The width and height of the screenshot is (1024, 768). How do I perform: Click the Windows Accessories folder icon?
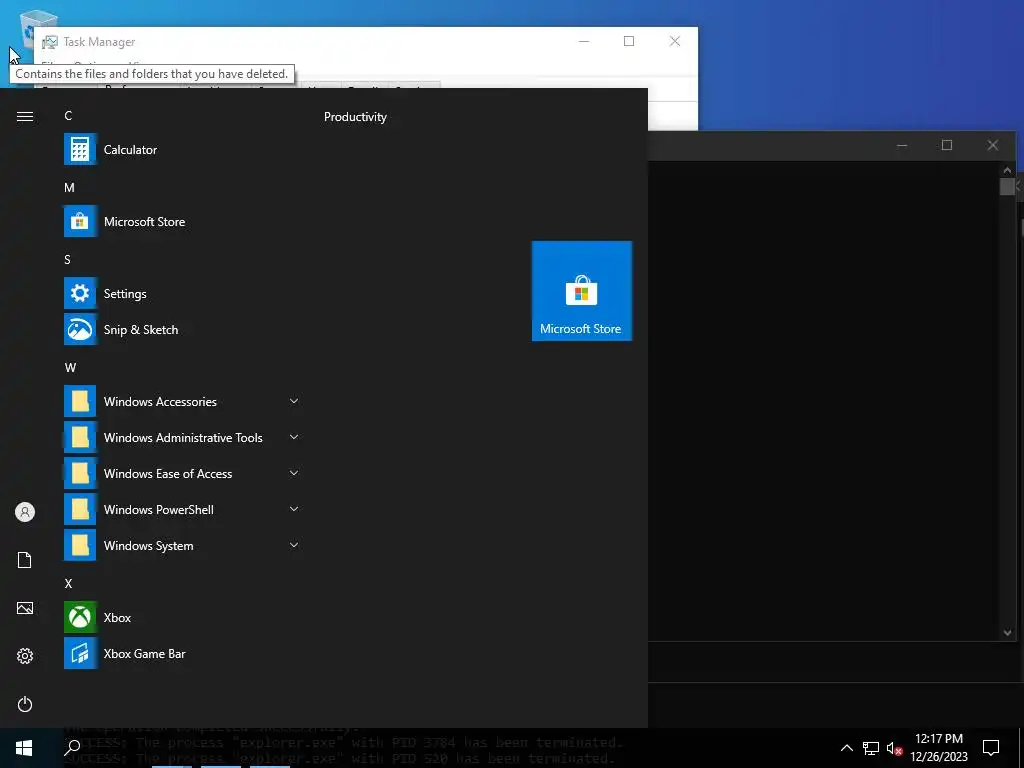click(80, 401)
